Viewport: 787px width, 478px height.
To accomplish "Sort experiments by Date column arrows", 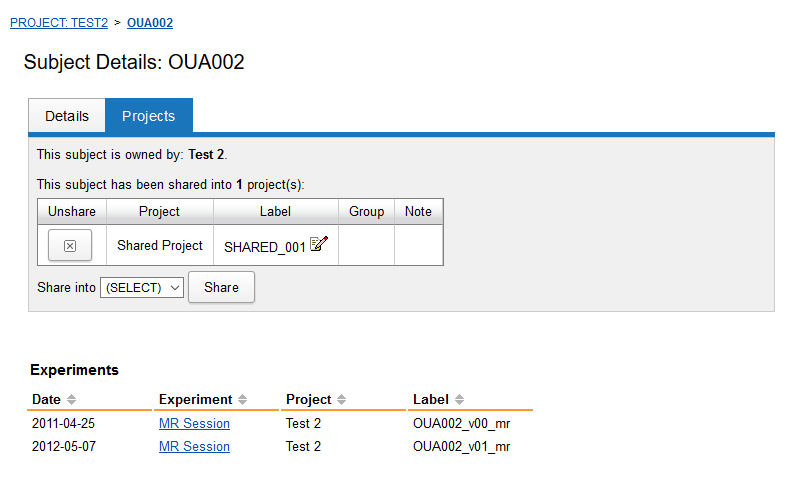I will tap(72, 400).
